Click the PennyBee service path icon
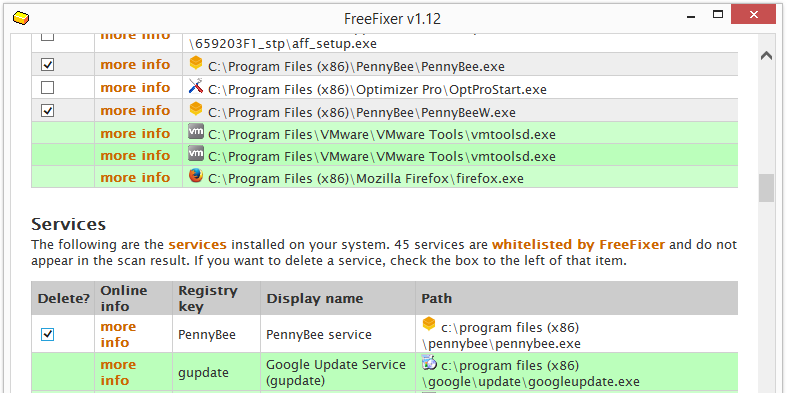This screenshot has height=393, width=788. 429,325
